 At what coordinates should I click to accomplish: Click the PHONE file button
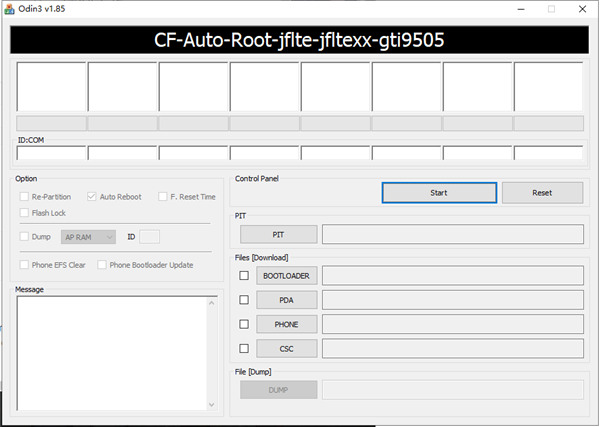point(287,324)
